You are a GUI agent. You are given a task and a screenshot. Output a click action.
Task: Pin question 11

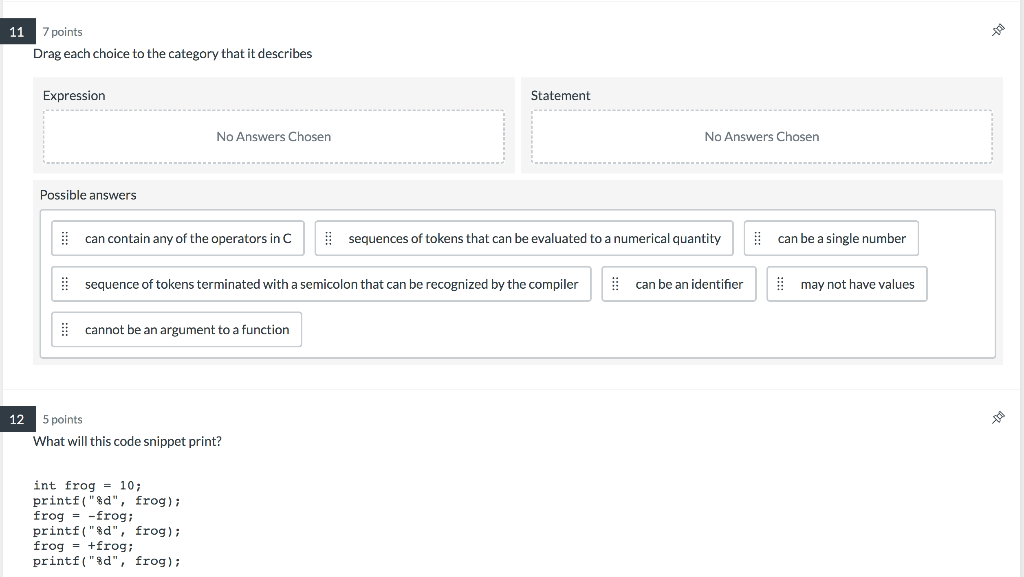997,32
